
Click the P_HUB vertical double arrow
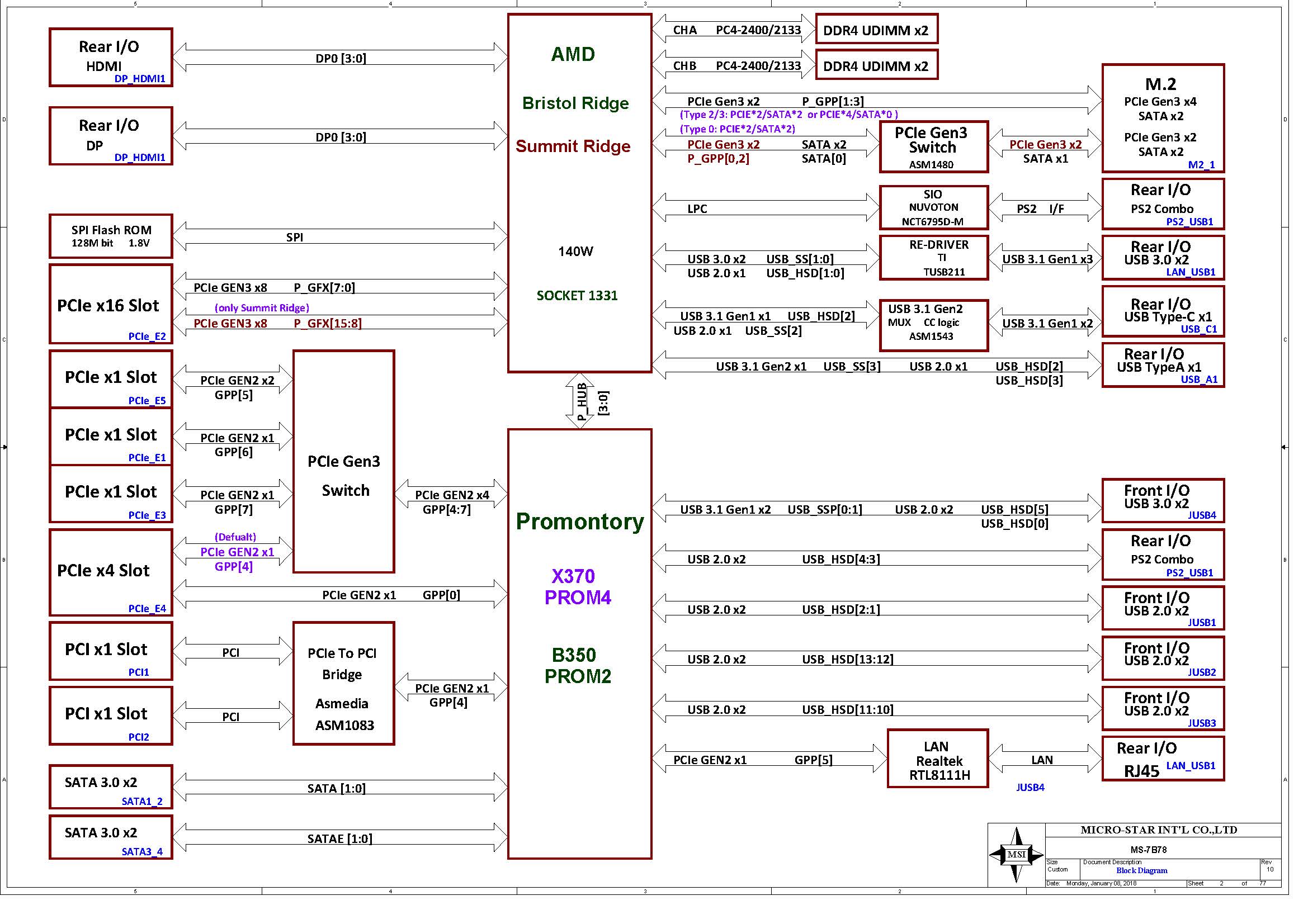click(579, 400)
